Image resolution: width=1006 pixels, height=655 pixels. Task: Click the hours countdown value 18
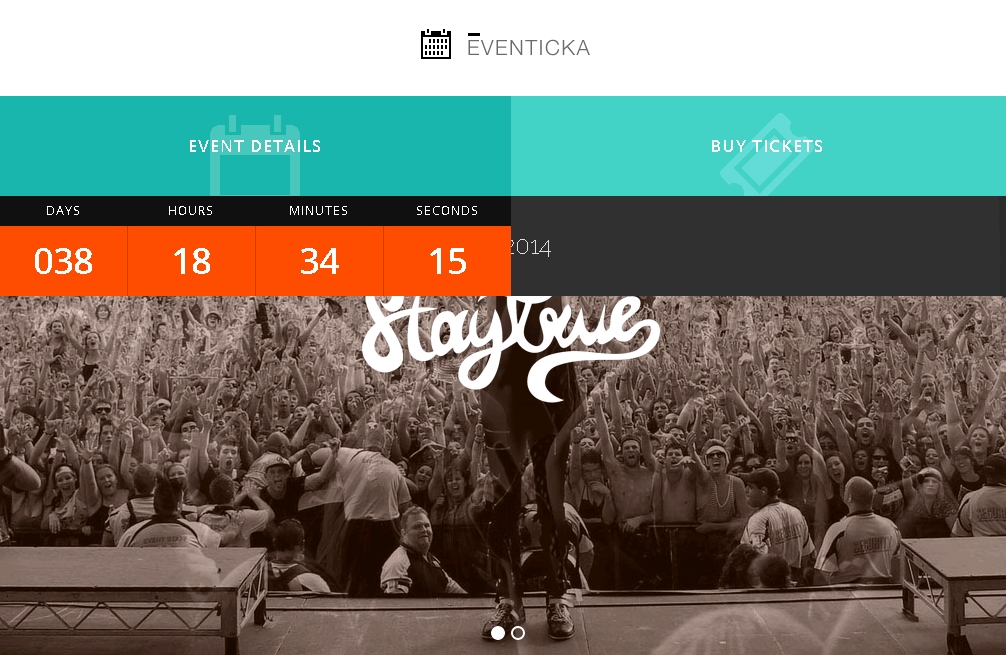[191, 262]
